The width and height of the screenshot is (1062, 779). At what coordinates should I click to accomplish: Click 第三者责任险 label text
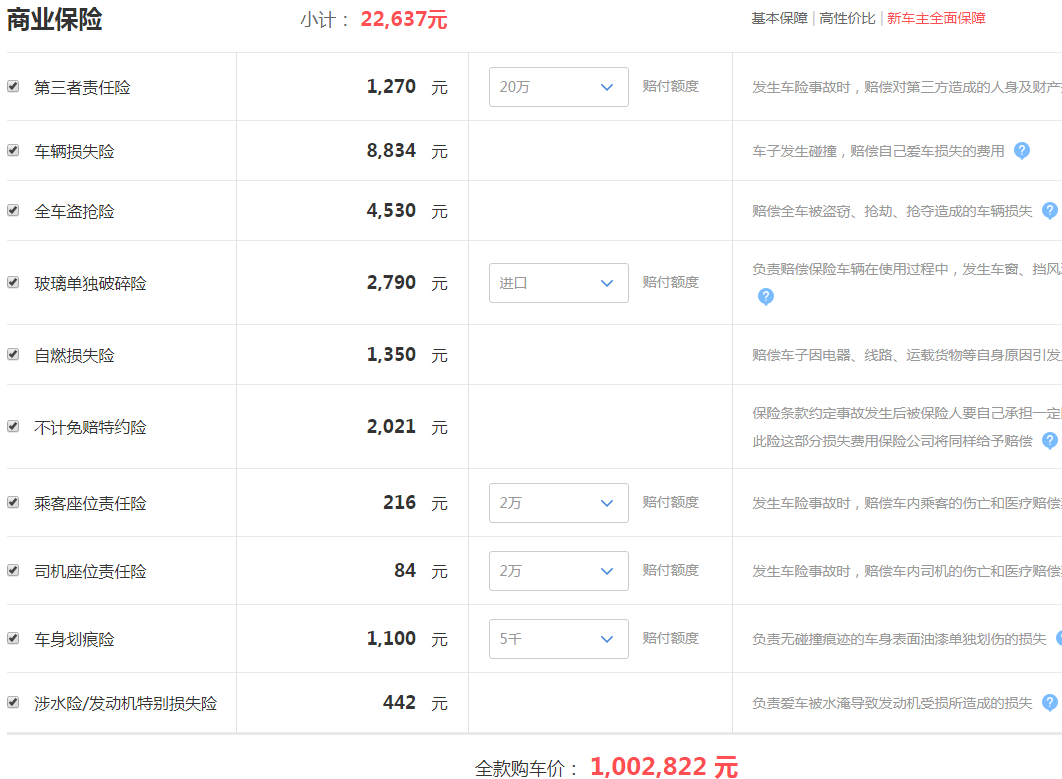click(x=82, y=87)
